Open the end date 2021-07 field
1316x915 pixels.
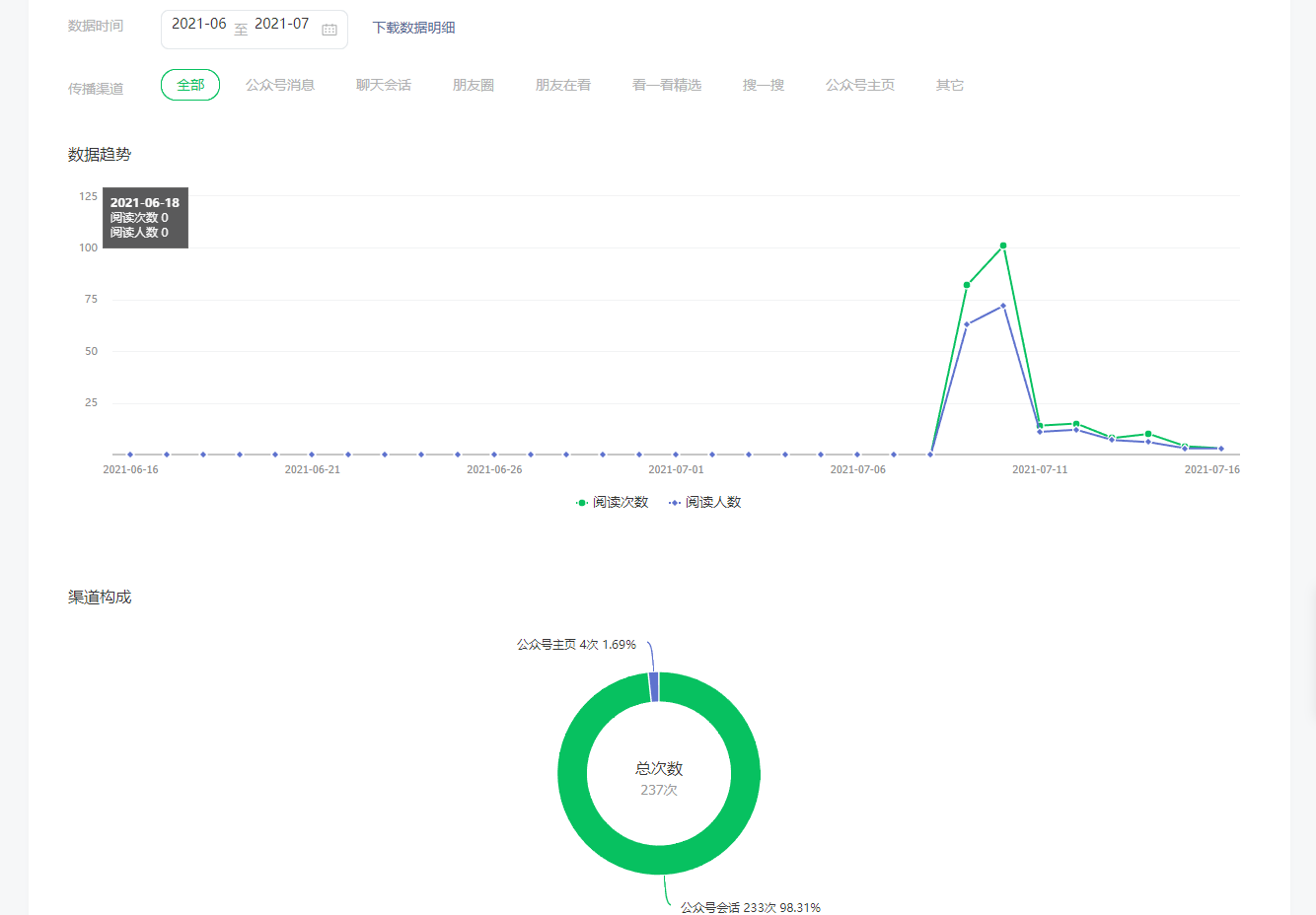tap(281, 24)
